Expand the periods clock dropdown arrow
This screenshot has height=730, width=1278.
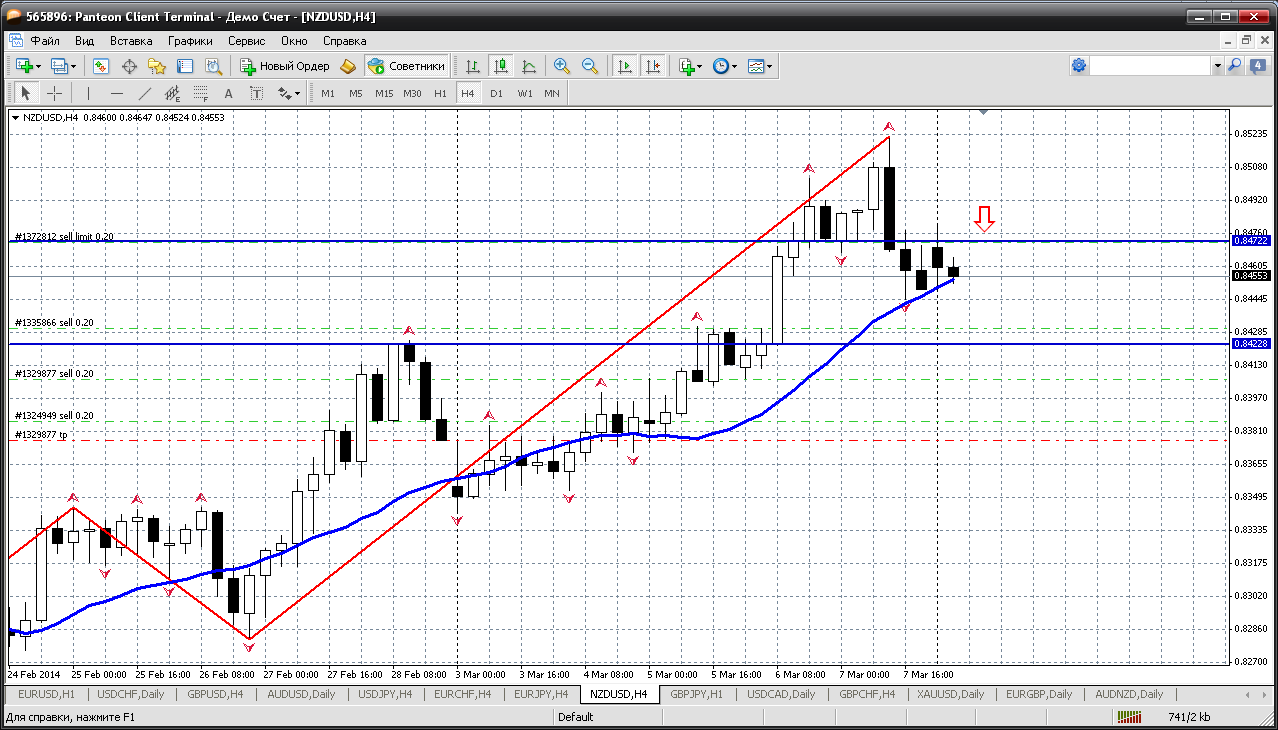735,66
